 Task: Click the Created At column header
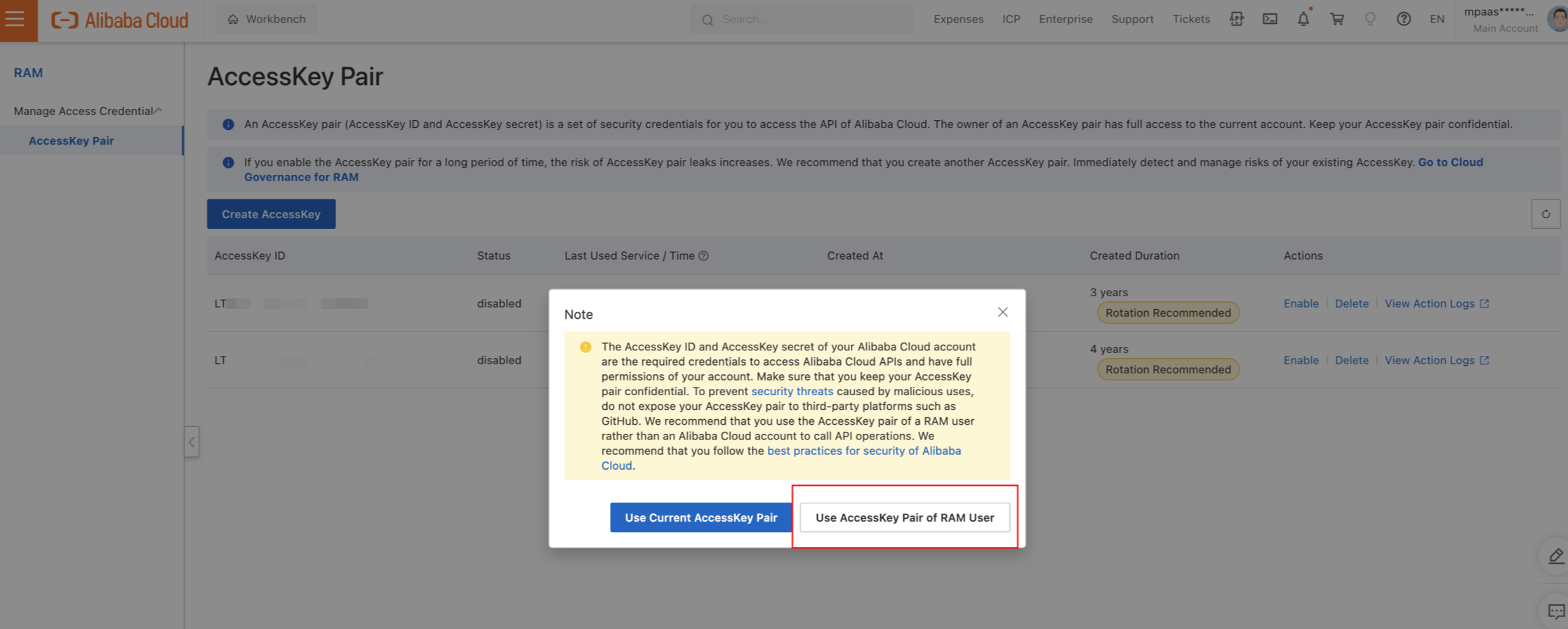pos(855,256)
